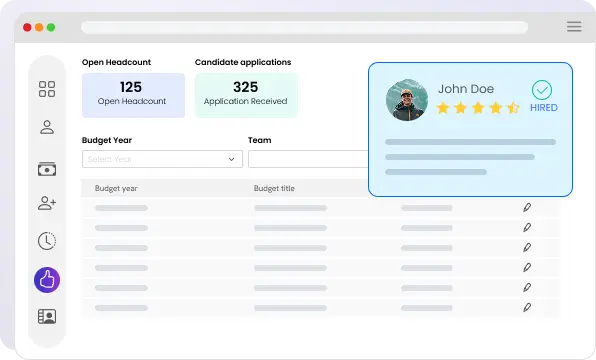Click the Candidate applications heading
This screenshot has height=360, width=596.
(243, 62)
